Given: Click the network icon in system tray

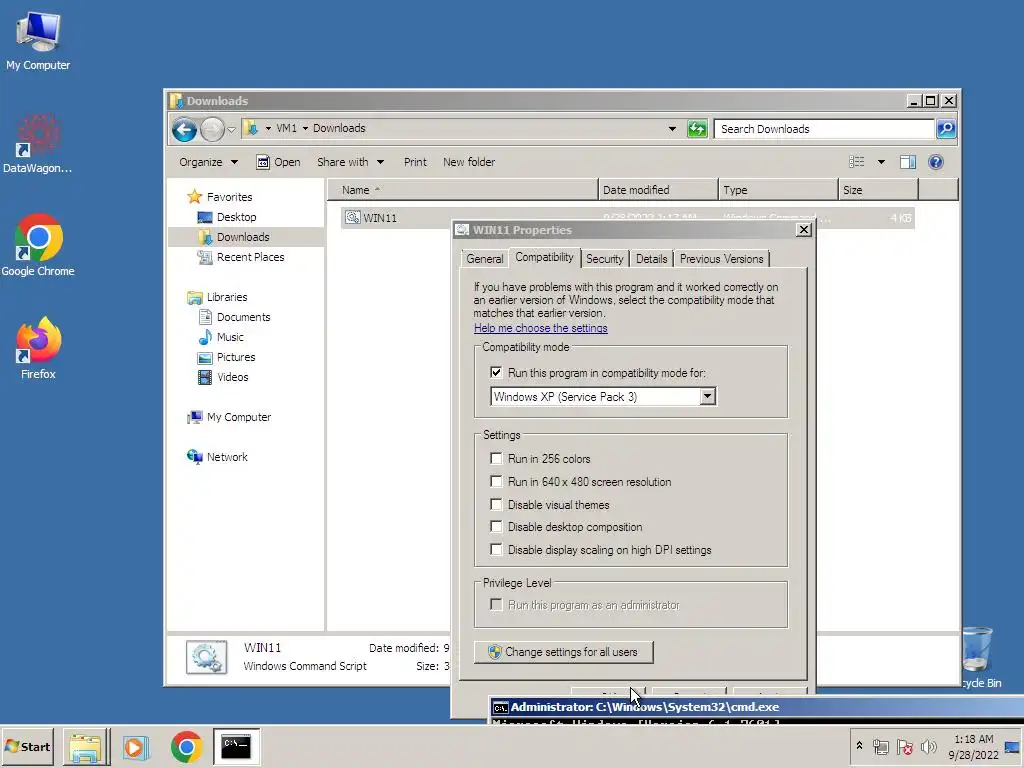Looking at the screenshot, I should coord(880,747).
